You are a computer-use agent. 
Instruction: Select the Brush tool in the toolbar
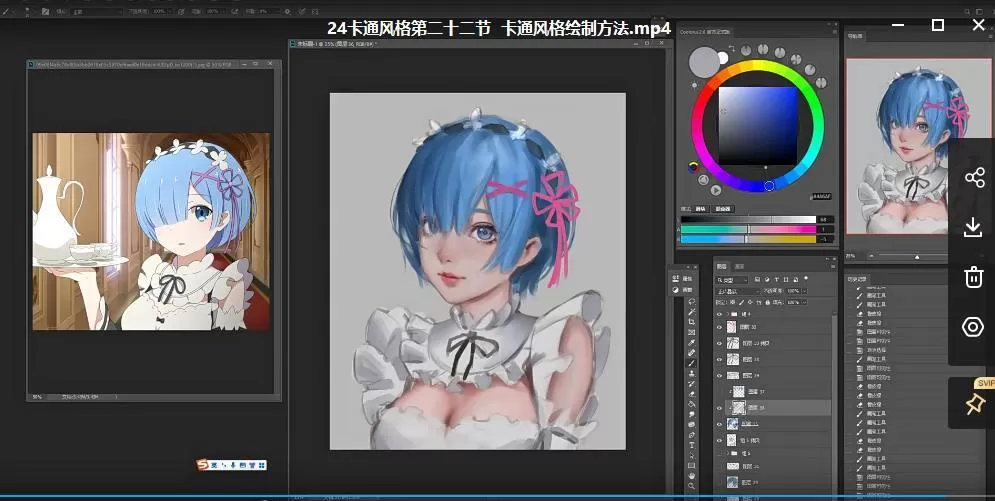(x=692, y=363)
